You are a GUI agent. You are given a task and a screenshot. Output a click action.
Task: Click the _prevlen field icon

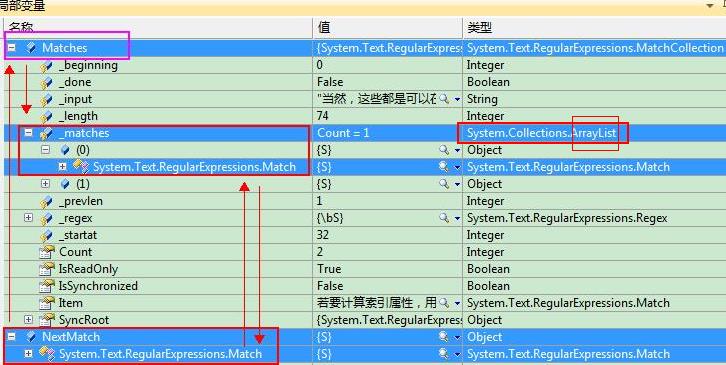(x=47, y=201)
